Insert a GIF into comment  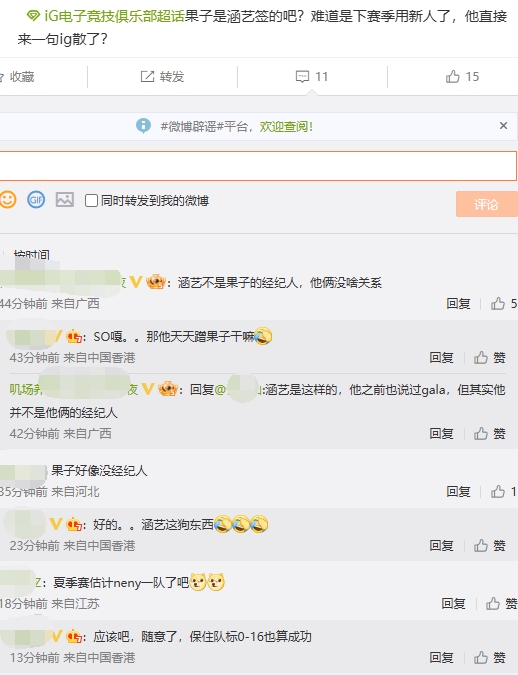click(x=36, y=200)
